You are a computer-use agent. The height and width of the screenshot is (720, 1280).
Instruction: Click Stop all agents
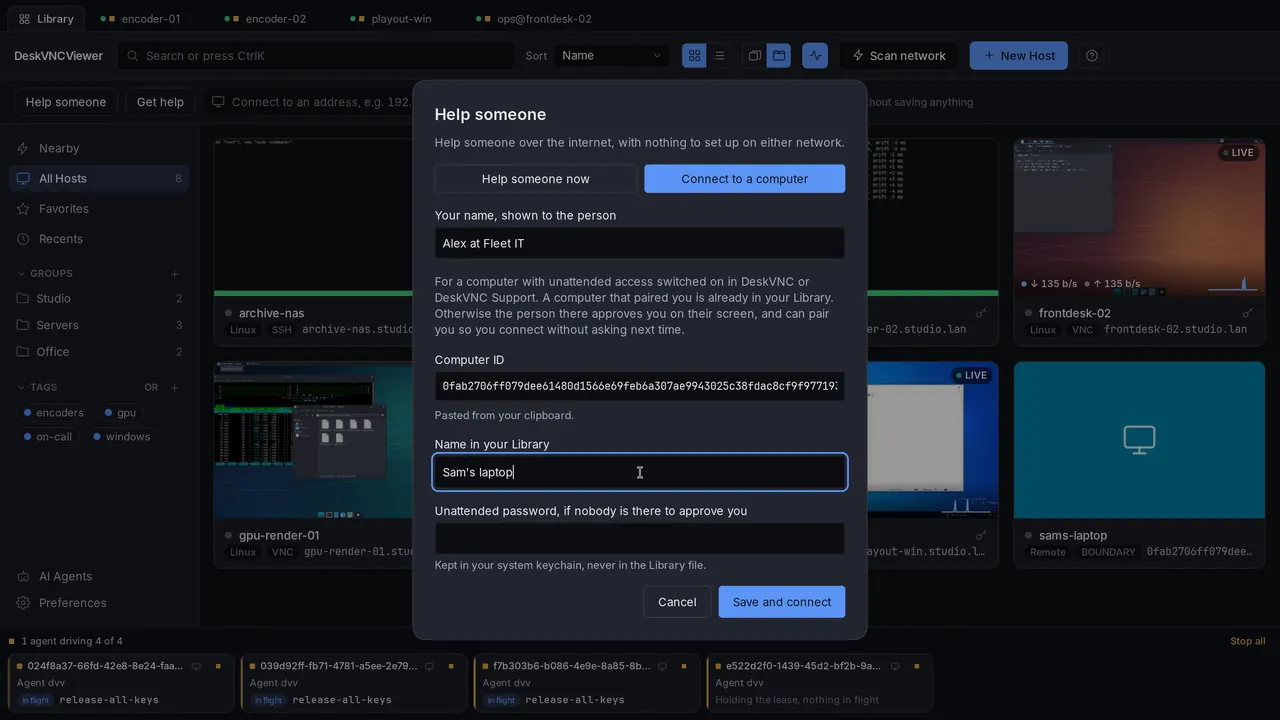point(1247,642)
